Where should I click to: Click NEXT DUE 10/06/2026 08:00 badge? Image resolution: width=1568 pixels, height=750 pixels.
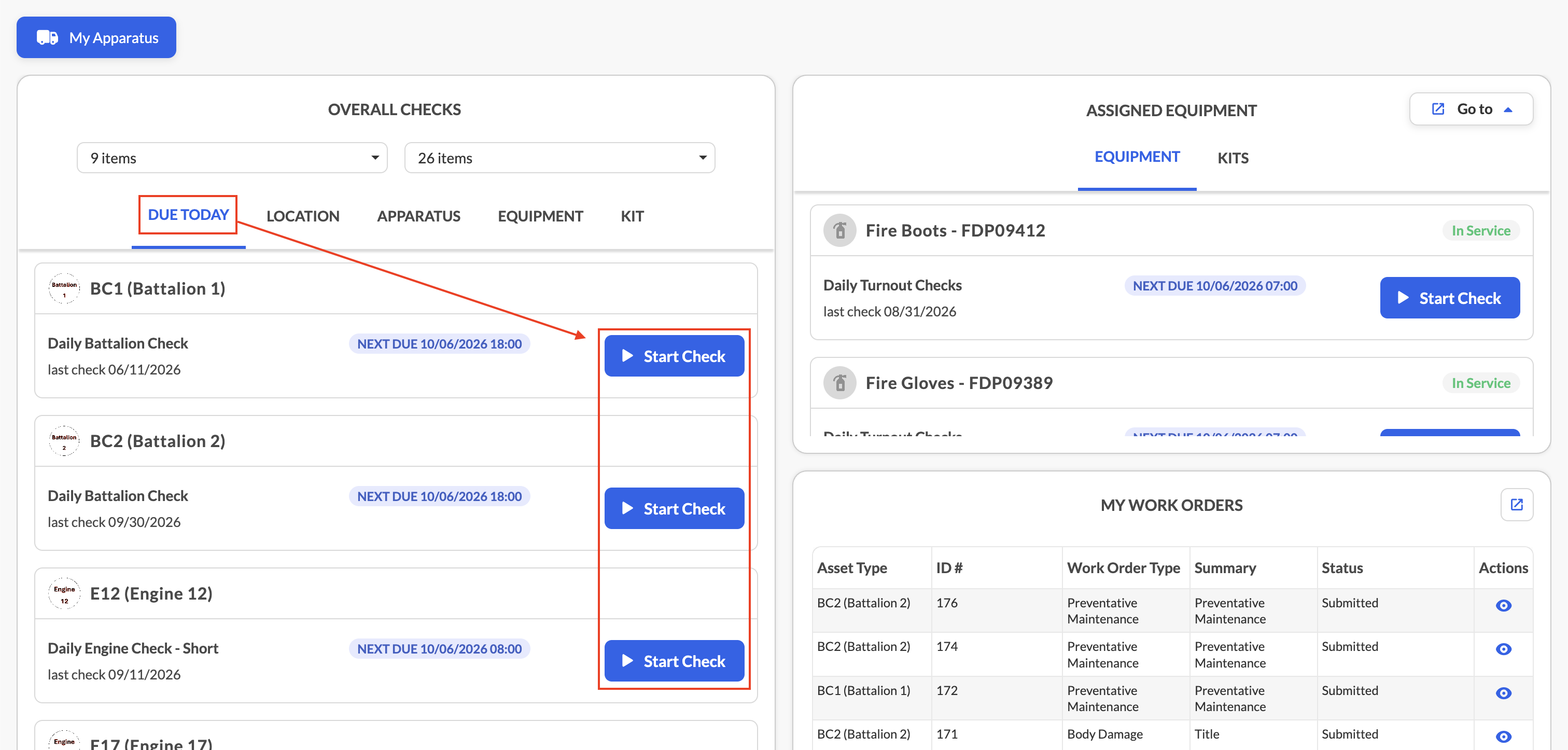(x=439, y=649)
